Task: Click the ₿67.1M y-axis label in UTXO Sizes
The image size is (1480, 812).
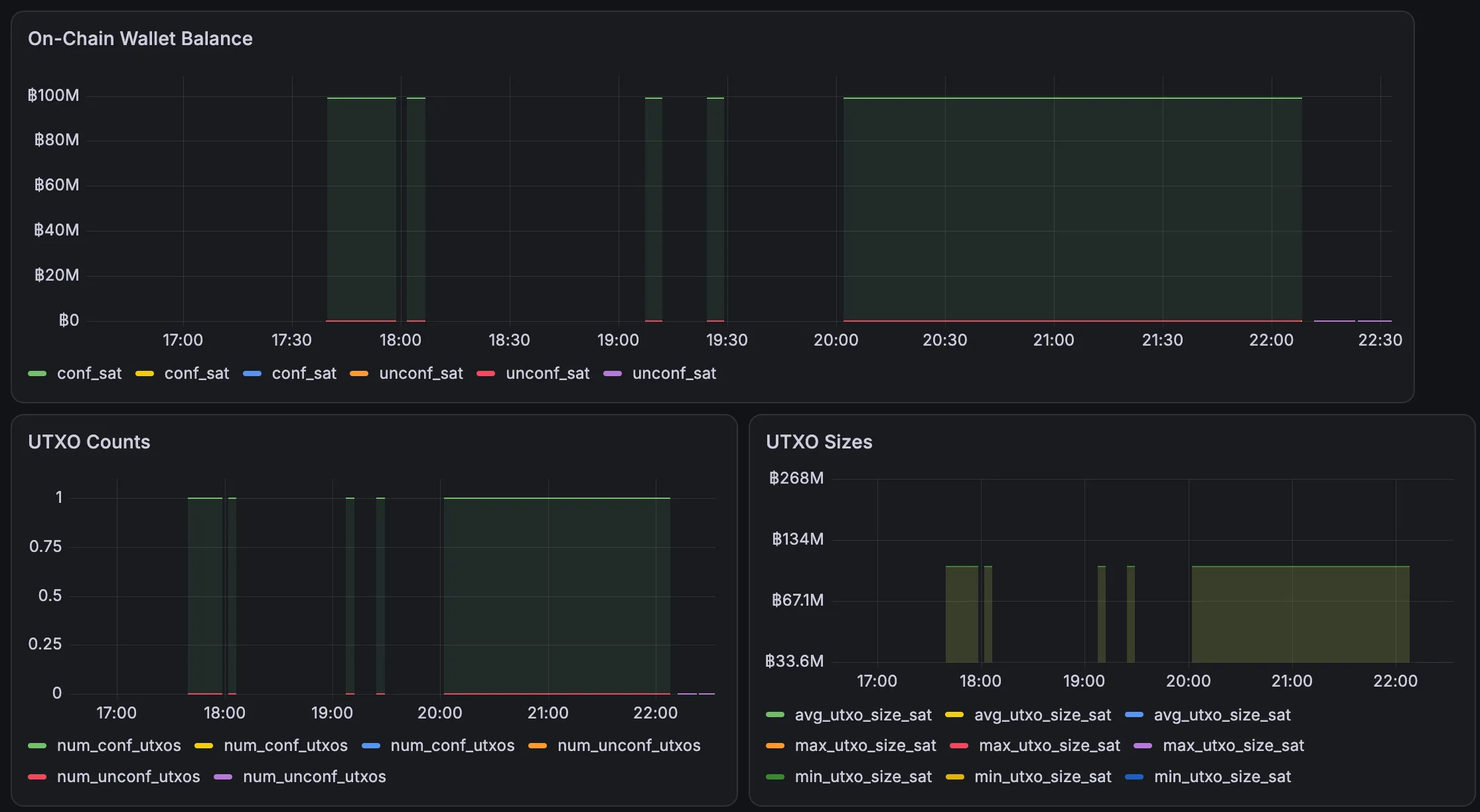Action: pos(797,600)
